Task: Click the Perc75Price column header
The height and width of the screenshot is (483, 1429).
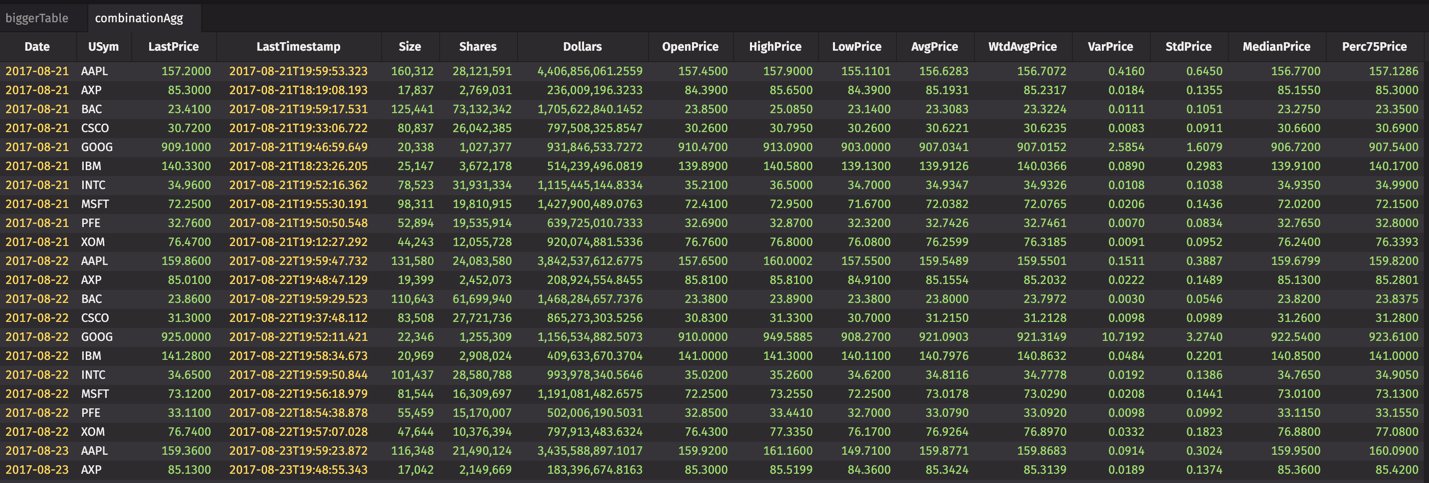Action: [1375, 47]
